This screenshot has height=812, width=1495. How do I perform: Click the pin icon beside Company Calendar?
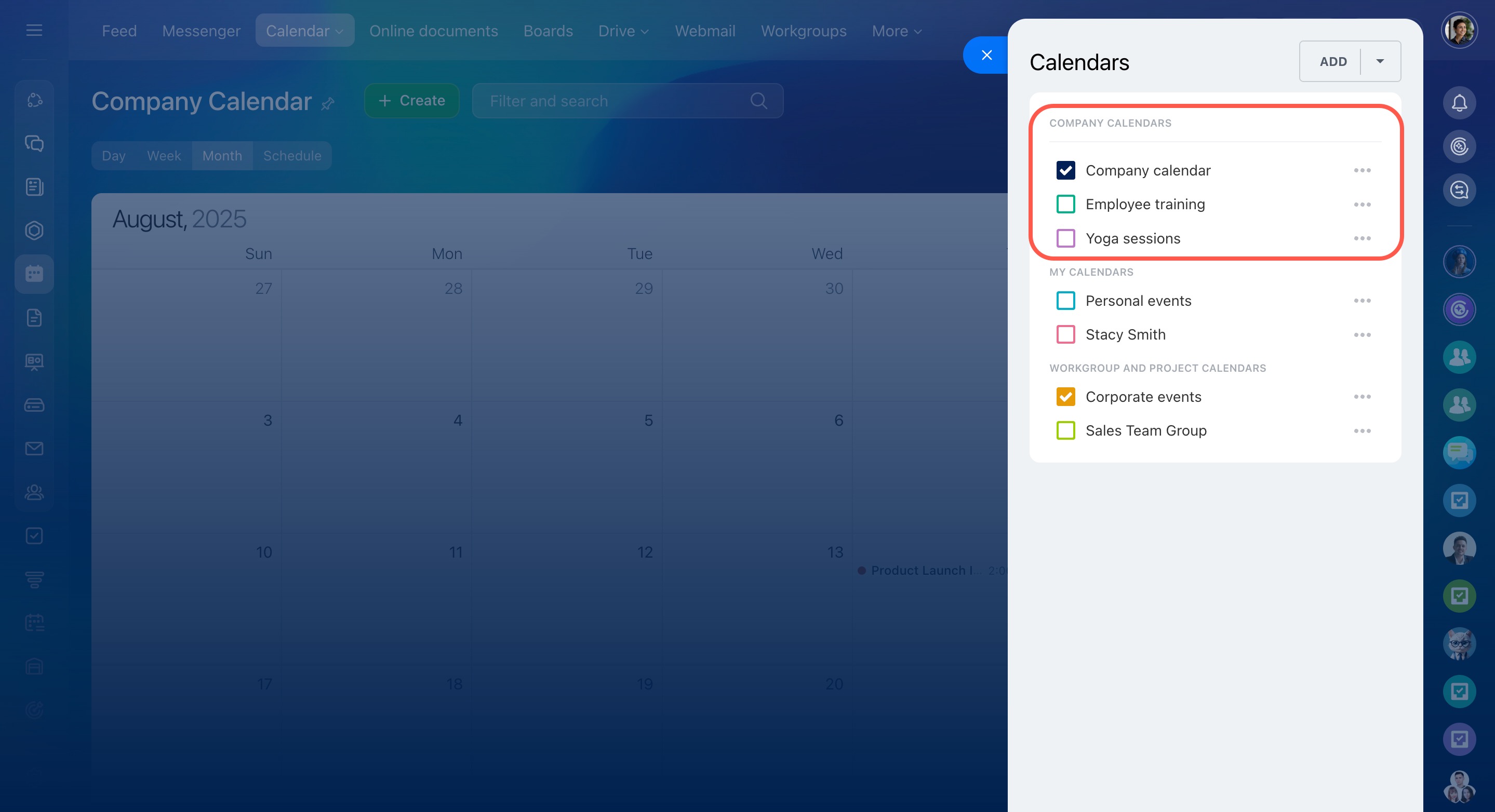pyautogui.click(x=328, y=103)
